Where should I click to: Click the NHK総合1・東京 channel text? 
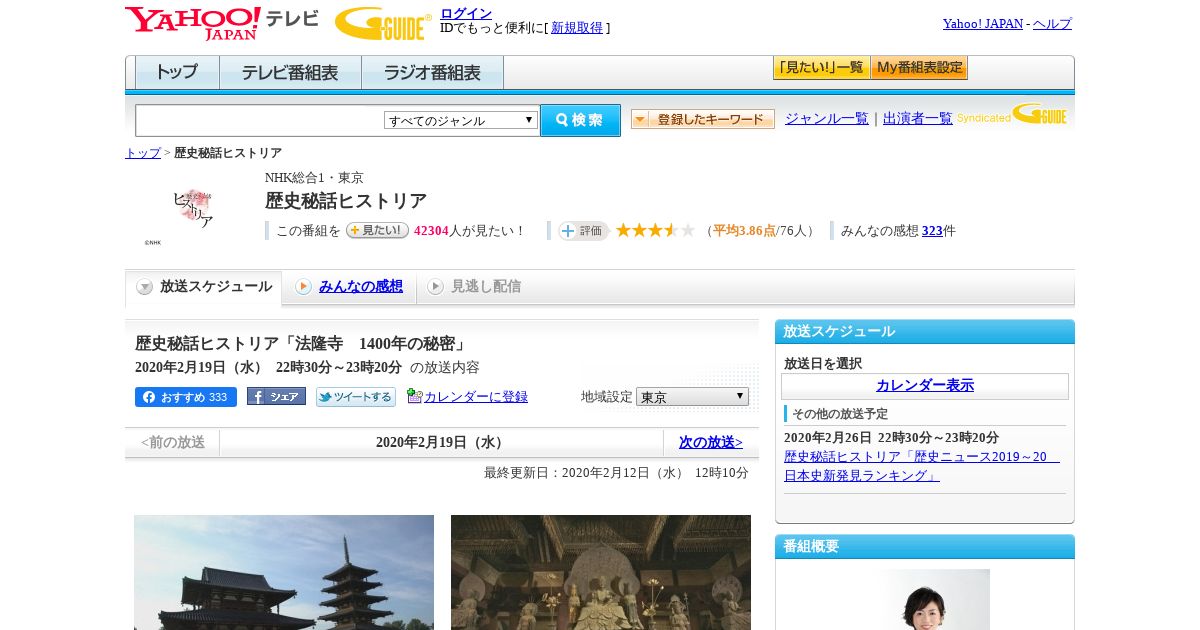[314, 177]
